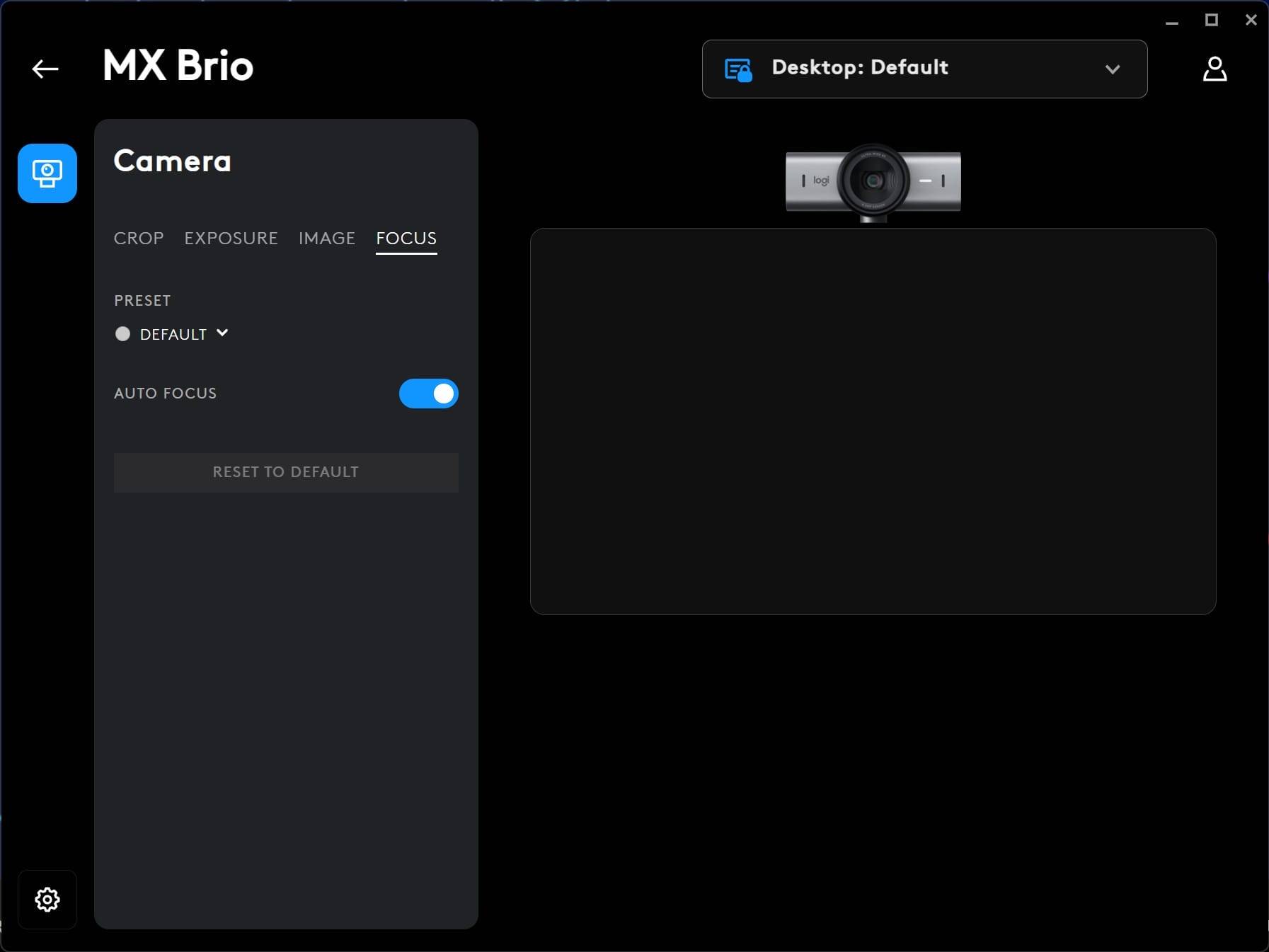Click the MX Brio webcam image

coord(873,182)
